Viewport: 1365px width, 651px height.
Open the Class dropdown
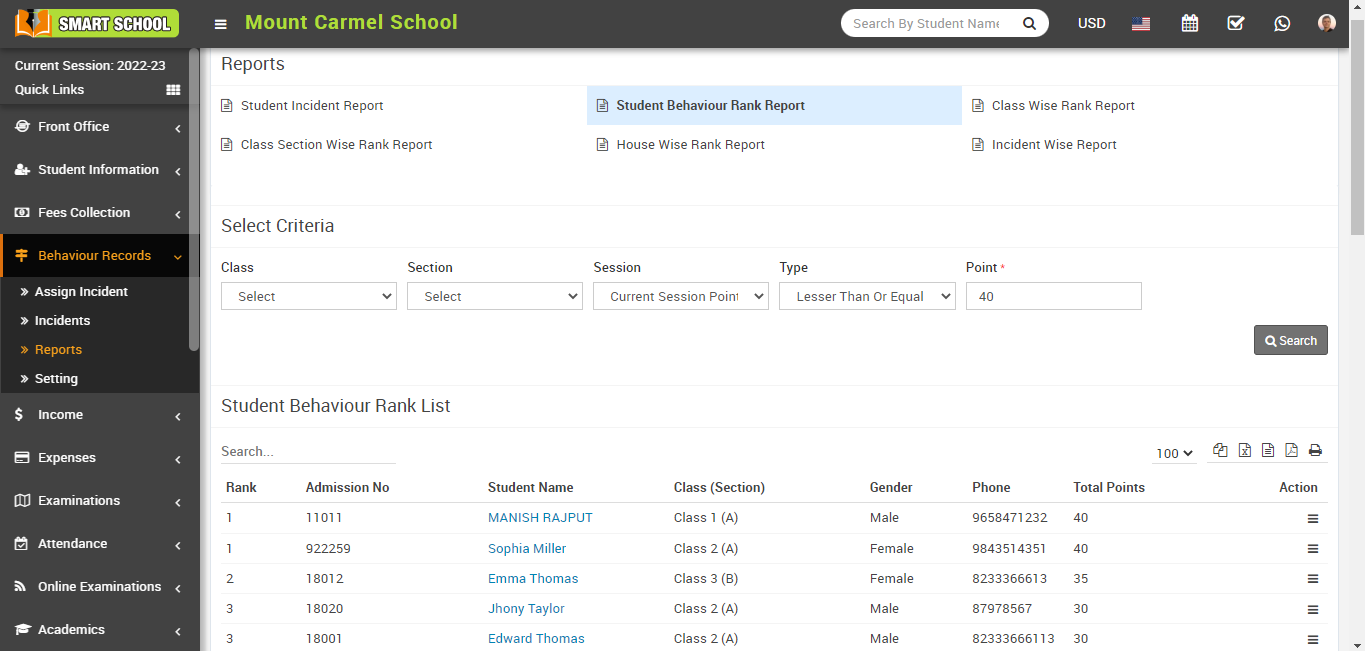(309, 296)
